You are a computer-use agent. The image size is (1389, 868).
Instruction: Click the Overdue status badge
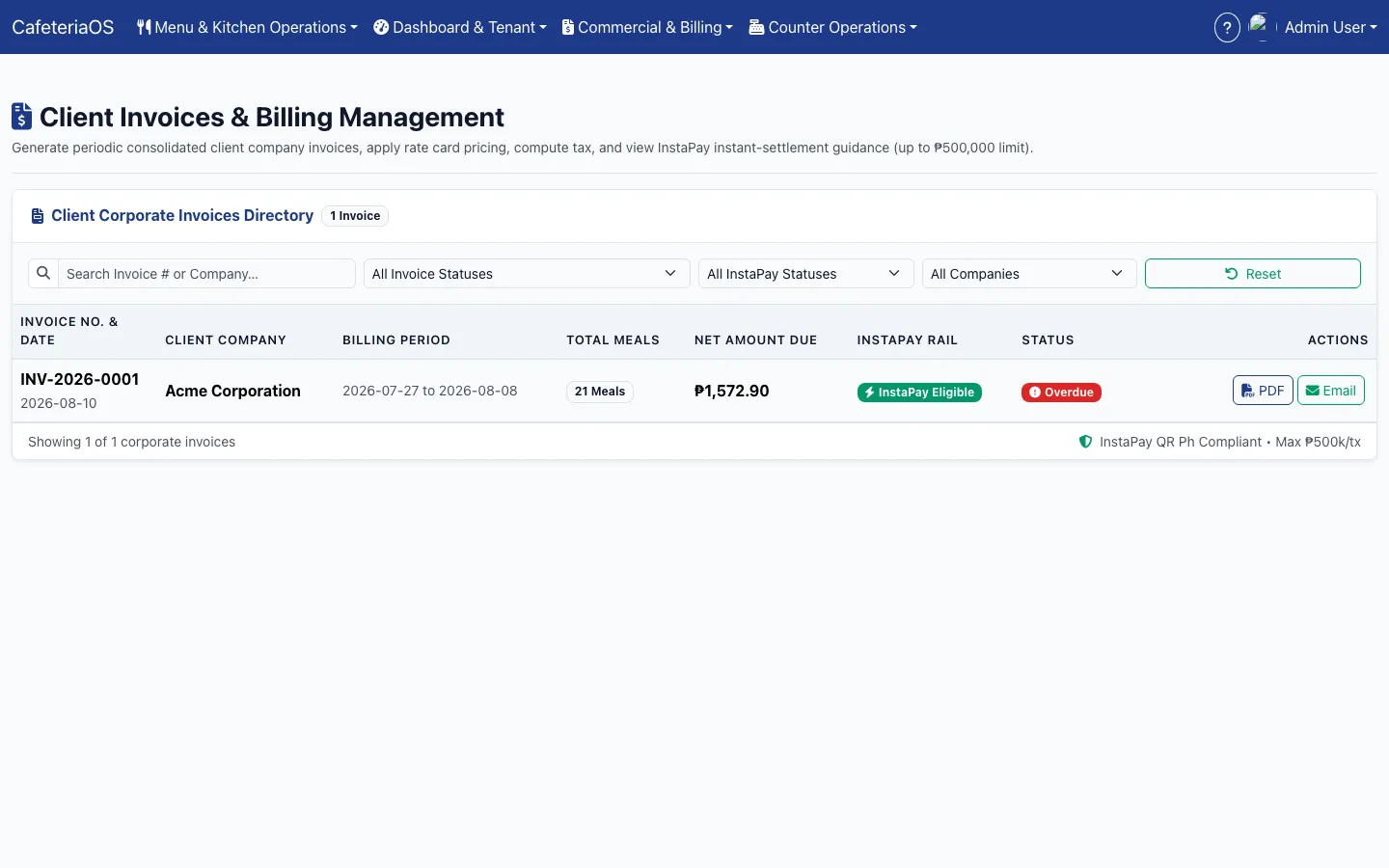(x=1061, y=393)
